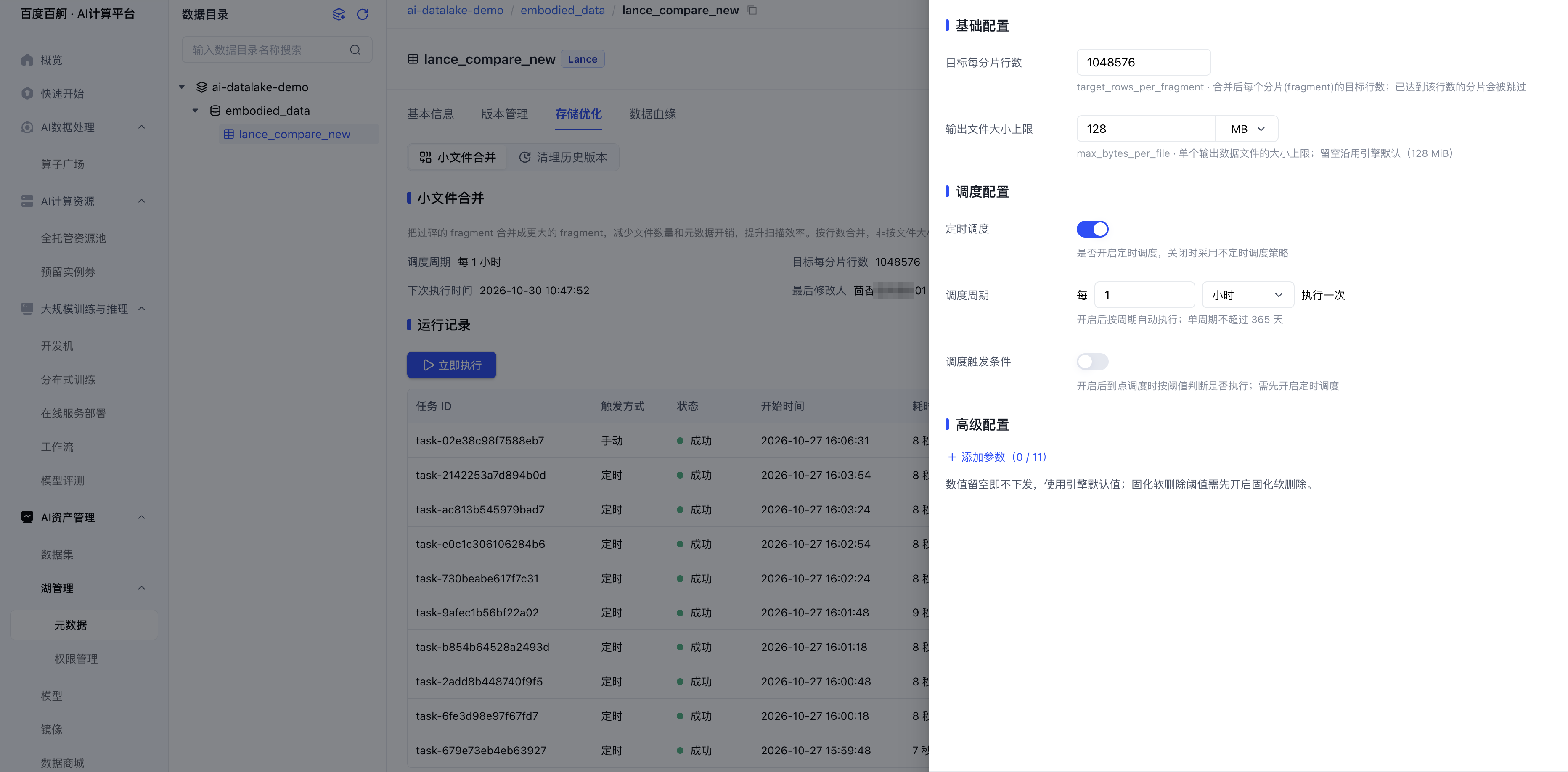Collapse the ai-datalake-demo tree node
Viewport: 1568px width, 772px height.
tap(182, 87)
